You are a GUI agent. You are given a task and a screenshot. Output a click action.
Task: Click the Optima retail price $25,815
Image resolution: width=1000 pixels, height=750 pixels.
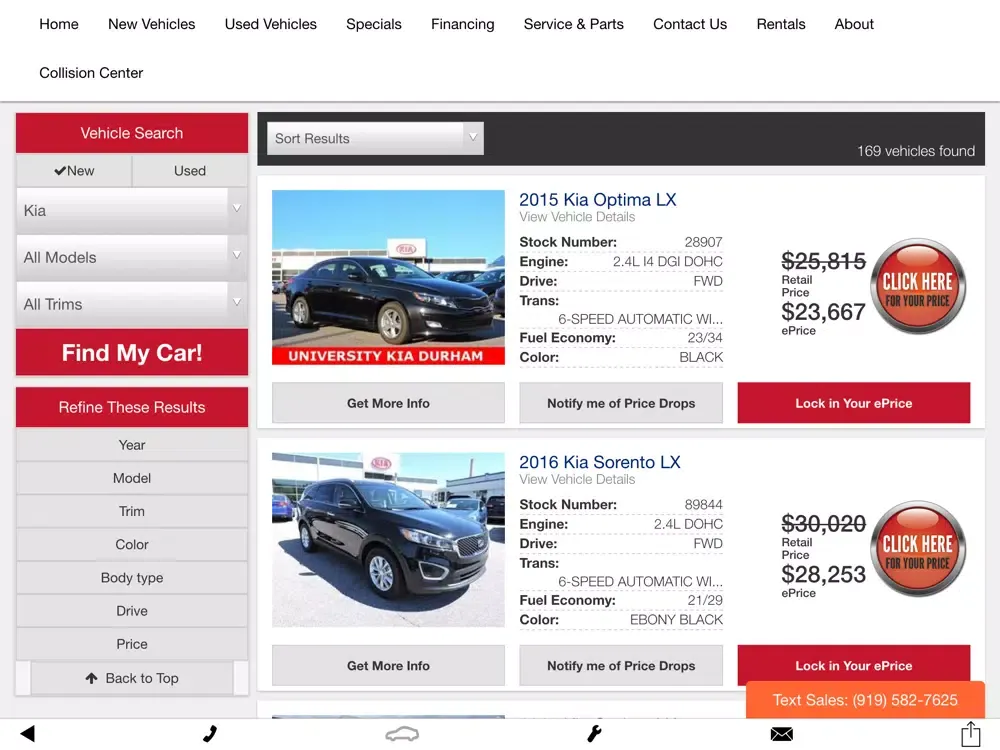point(823,261)
